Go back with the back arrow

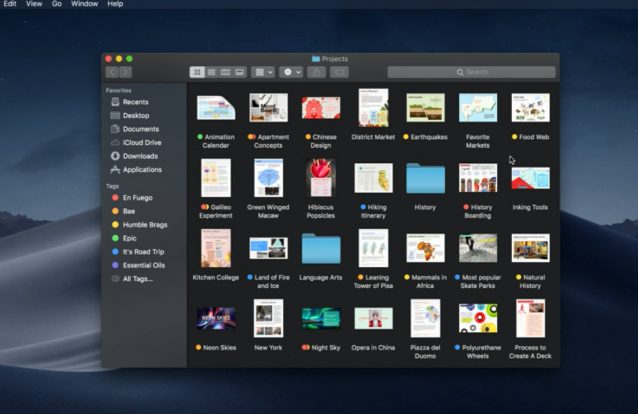tap(112, 72)
